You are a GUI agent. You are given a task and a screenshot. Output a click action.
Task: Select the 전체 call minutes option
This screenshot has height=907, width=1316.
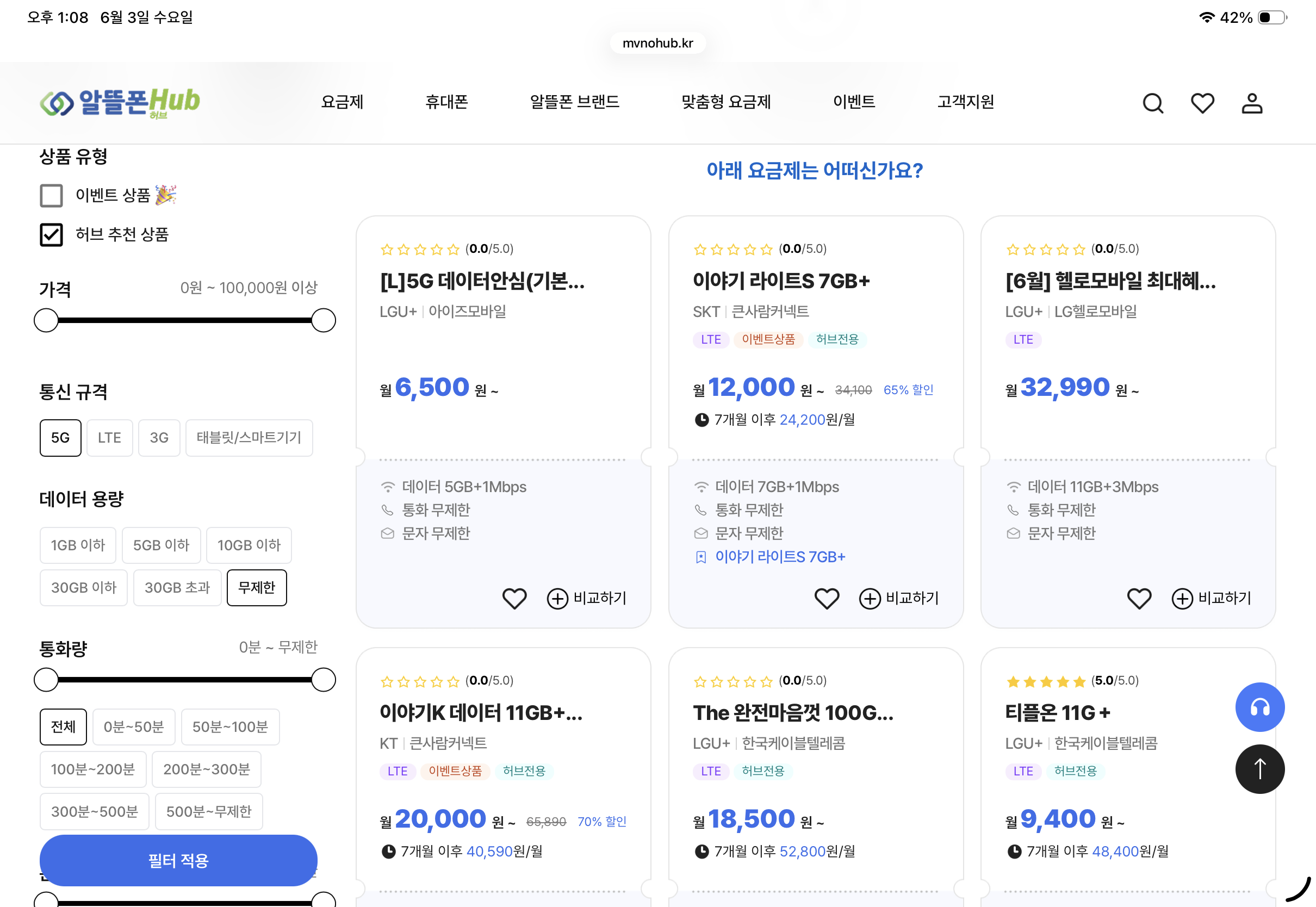click(x=63, y=727)
